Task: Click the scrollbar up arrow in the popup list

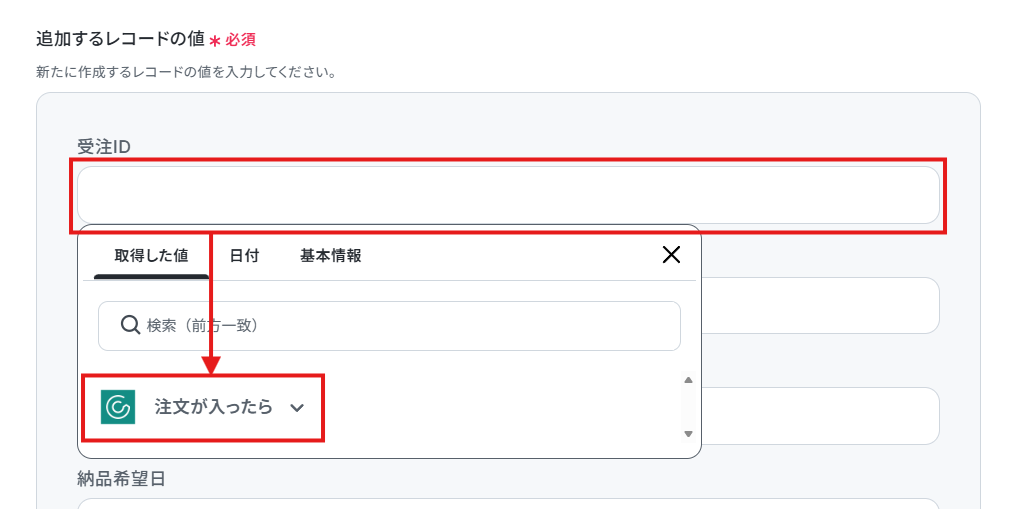Action: 689,380
